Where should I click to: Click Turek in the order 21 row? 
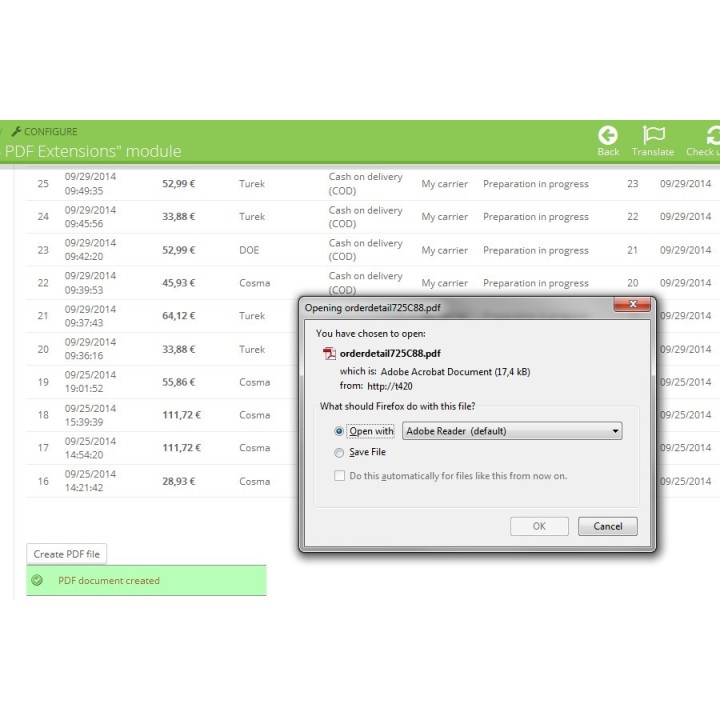pos(252,316)
